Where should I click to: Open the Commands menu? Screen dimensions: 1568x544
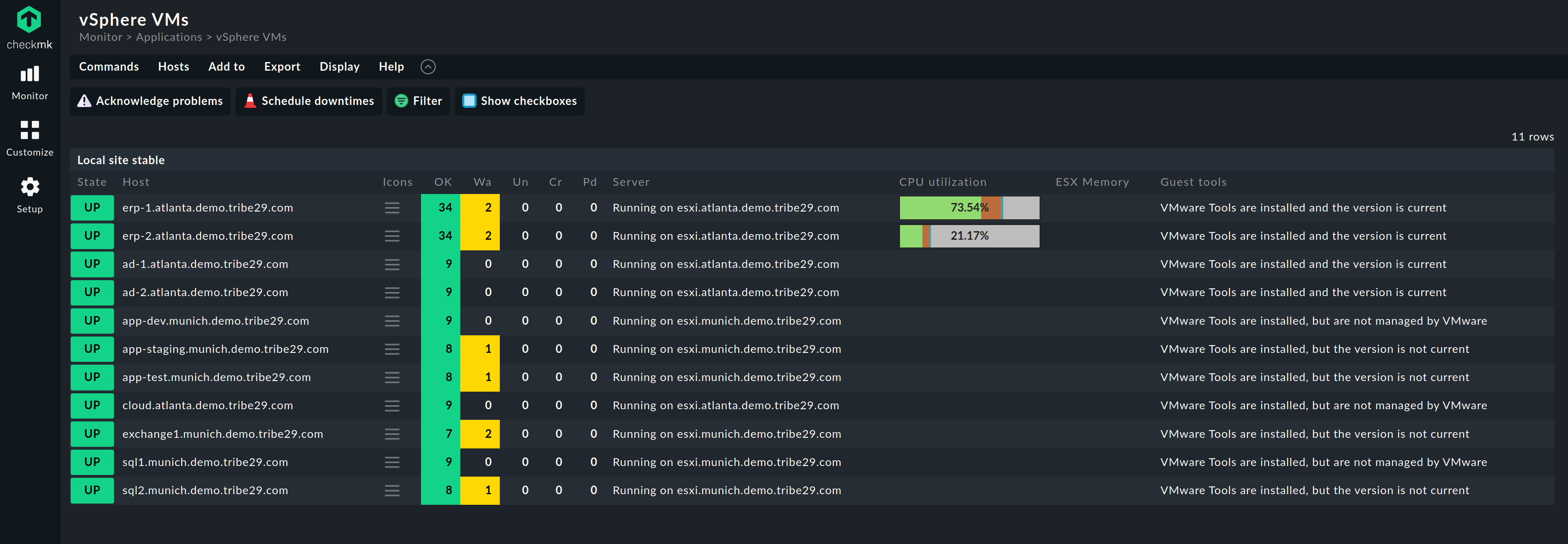click(x=109, y=67)
